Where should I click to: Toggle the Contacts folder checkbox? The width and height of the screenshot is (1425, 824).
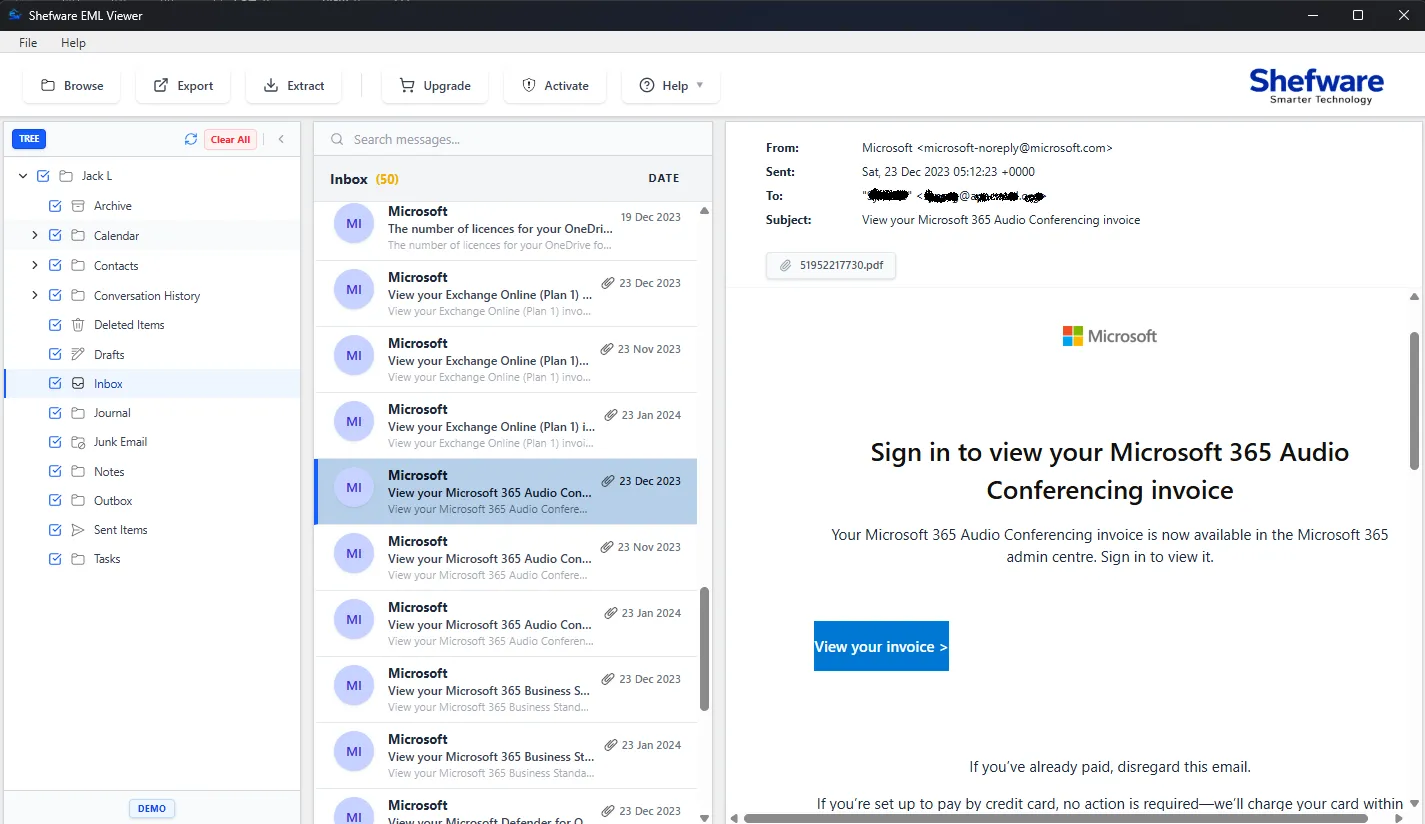coord(55,266)
